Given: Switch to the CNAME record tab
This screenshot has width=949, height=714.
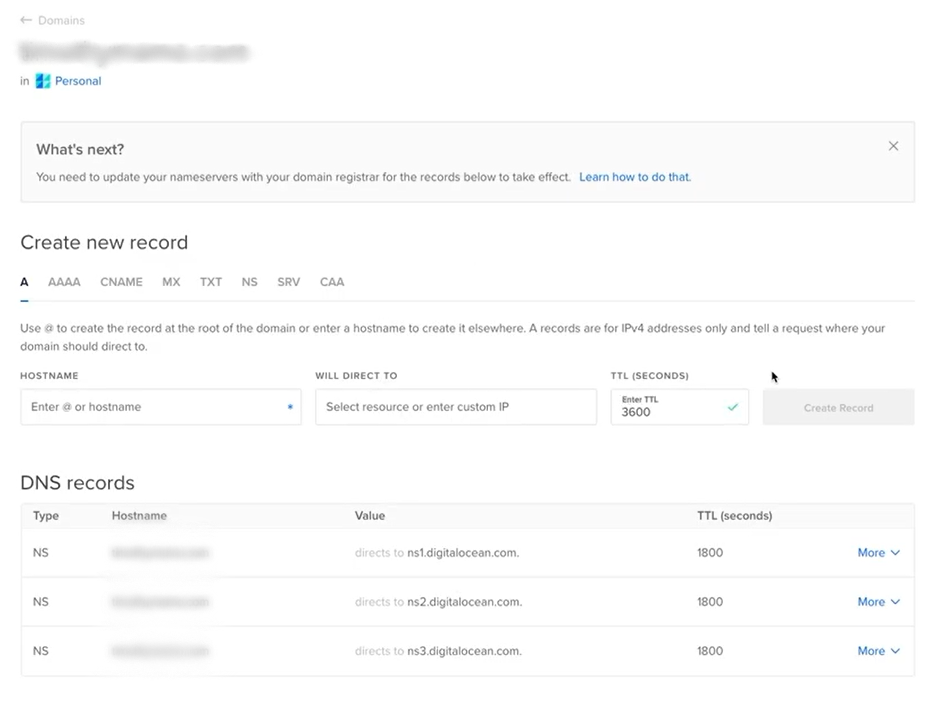Looking at the screenshot, I should [x=121, y=282].
